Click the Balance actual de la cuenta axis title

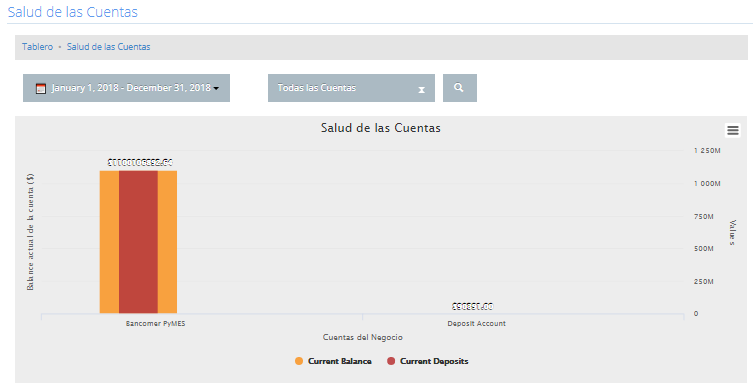30,232
